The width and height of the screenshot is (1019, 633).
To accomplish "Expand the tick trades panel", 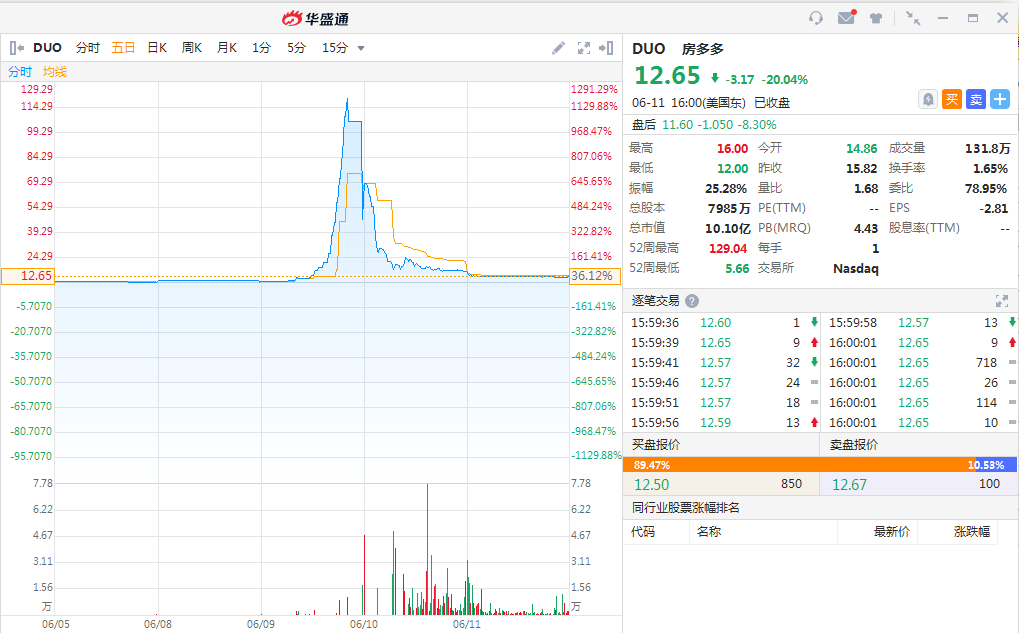I will point(1001,301).
